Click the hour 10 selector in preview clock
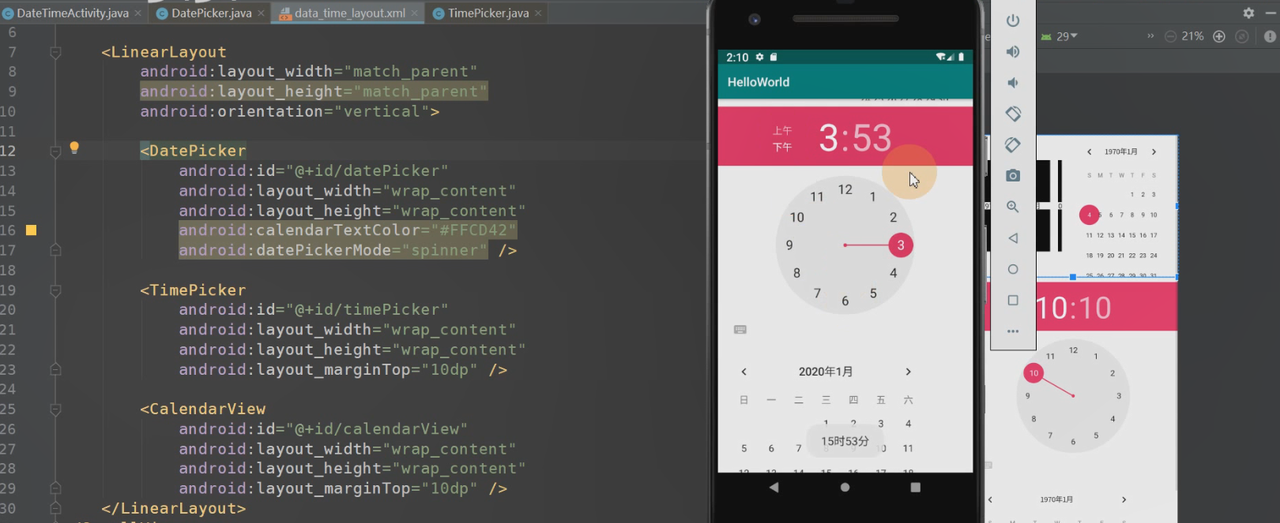1280x523 pixels. point(1034,373)
